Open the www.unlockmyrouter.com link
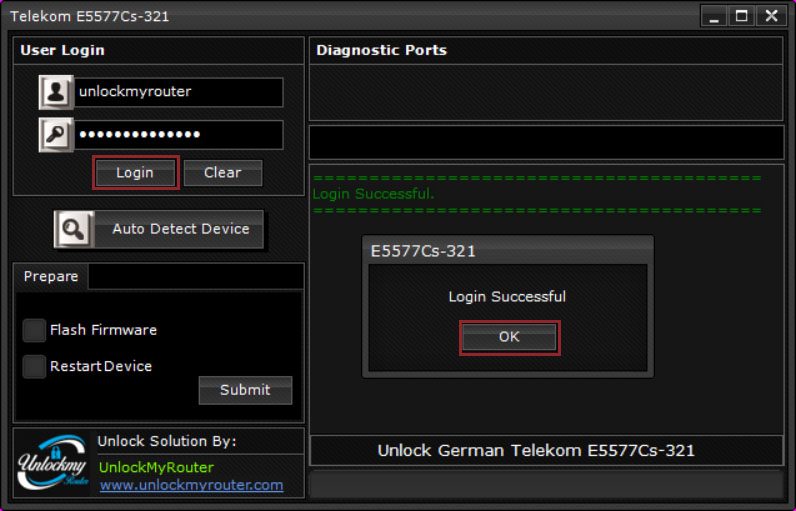796x511 pixels. (191, 485)
